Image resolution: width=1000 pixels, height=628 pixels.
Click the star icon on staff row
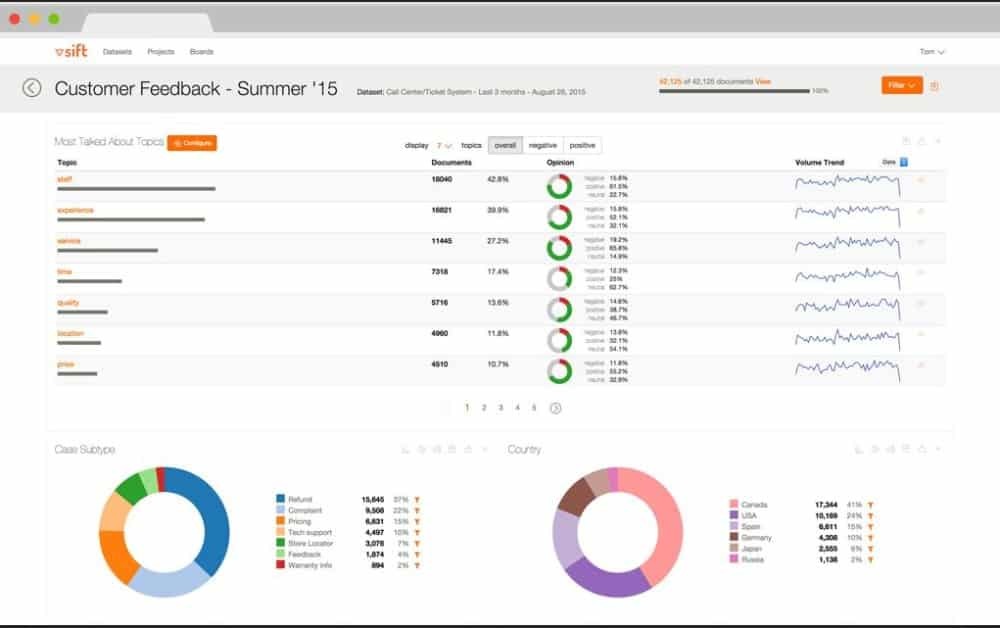[920, 181]
